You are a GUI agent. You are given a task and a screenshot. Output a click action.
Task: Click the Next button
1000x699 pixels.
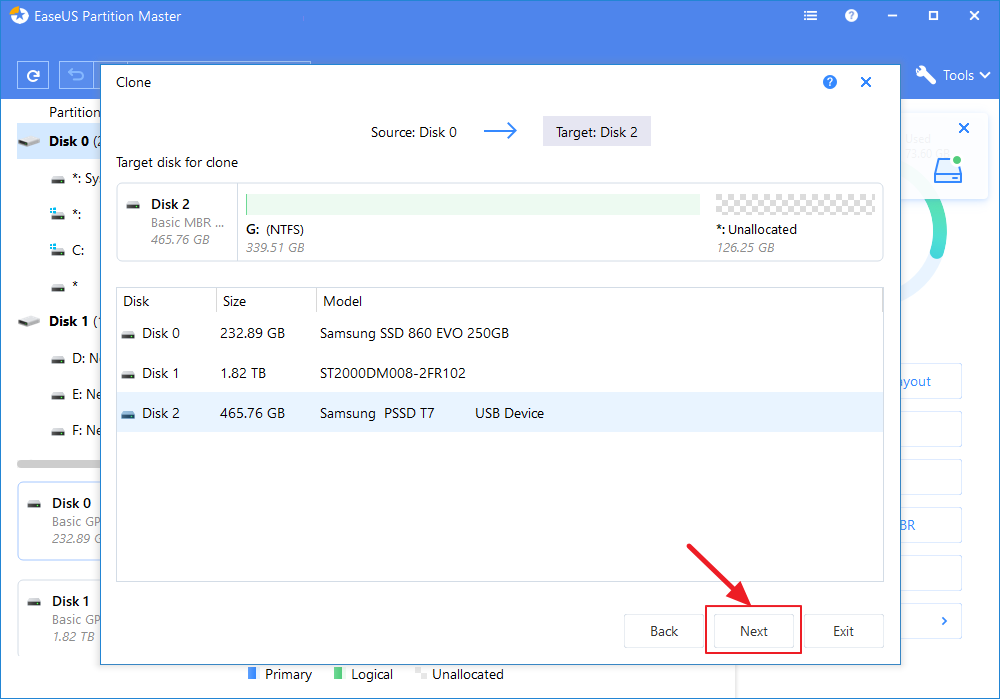click(x=753, y=630)
